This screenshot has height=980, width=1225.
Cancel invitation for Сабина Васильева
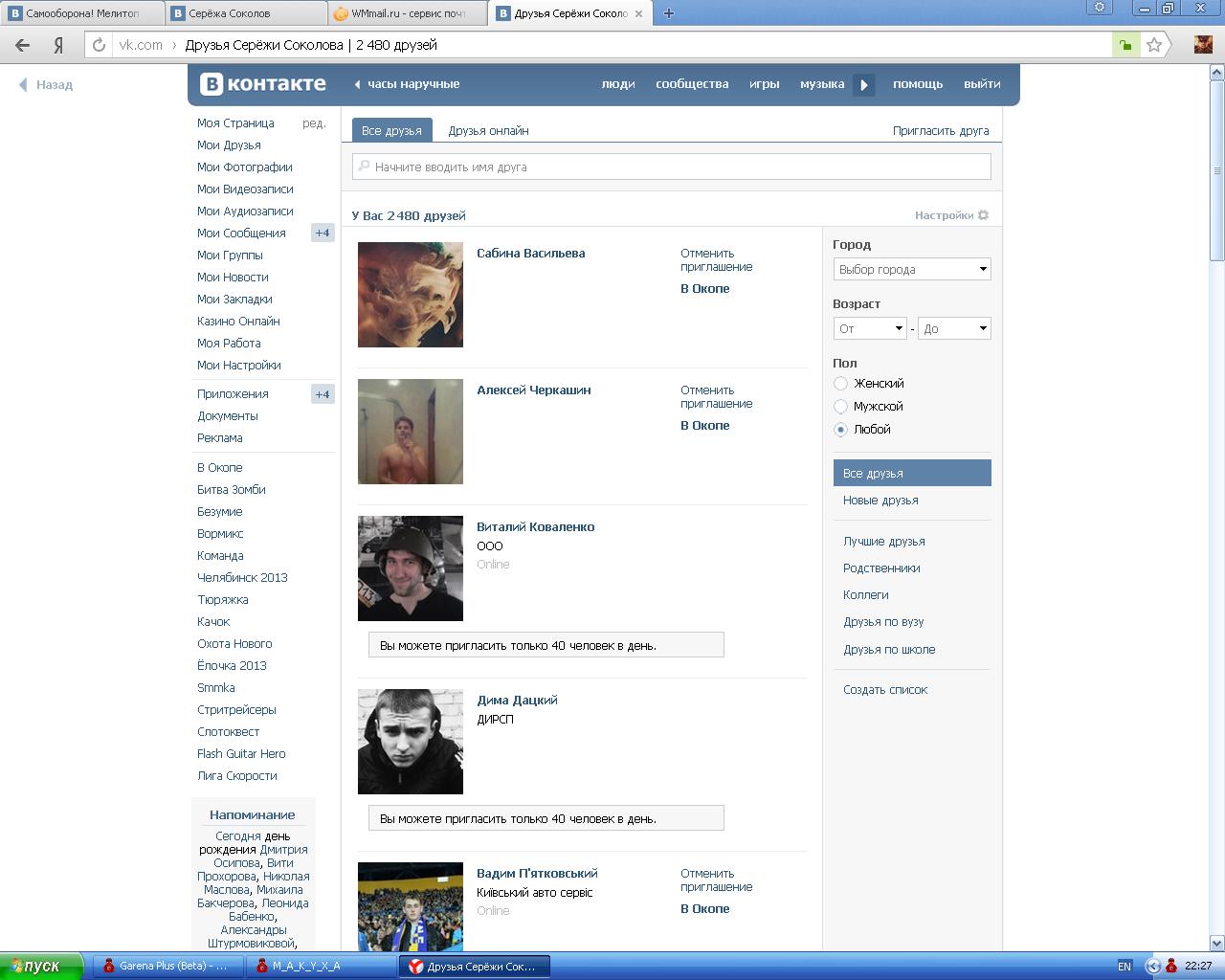(x=716, y=260)
